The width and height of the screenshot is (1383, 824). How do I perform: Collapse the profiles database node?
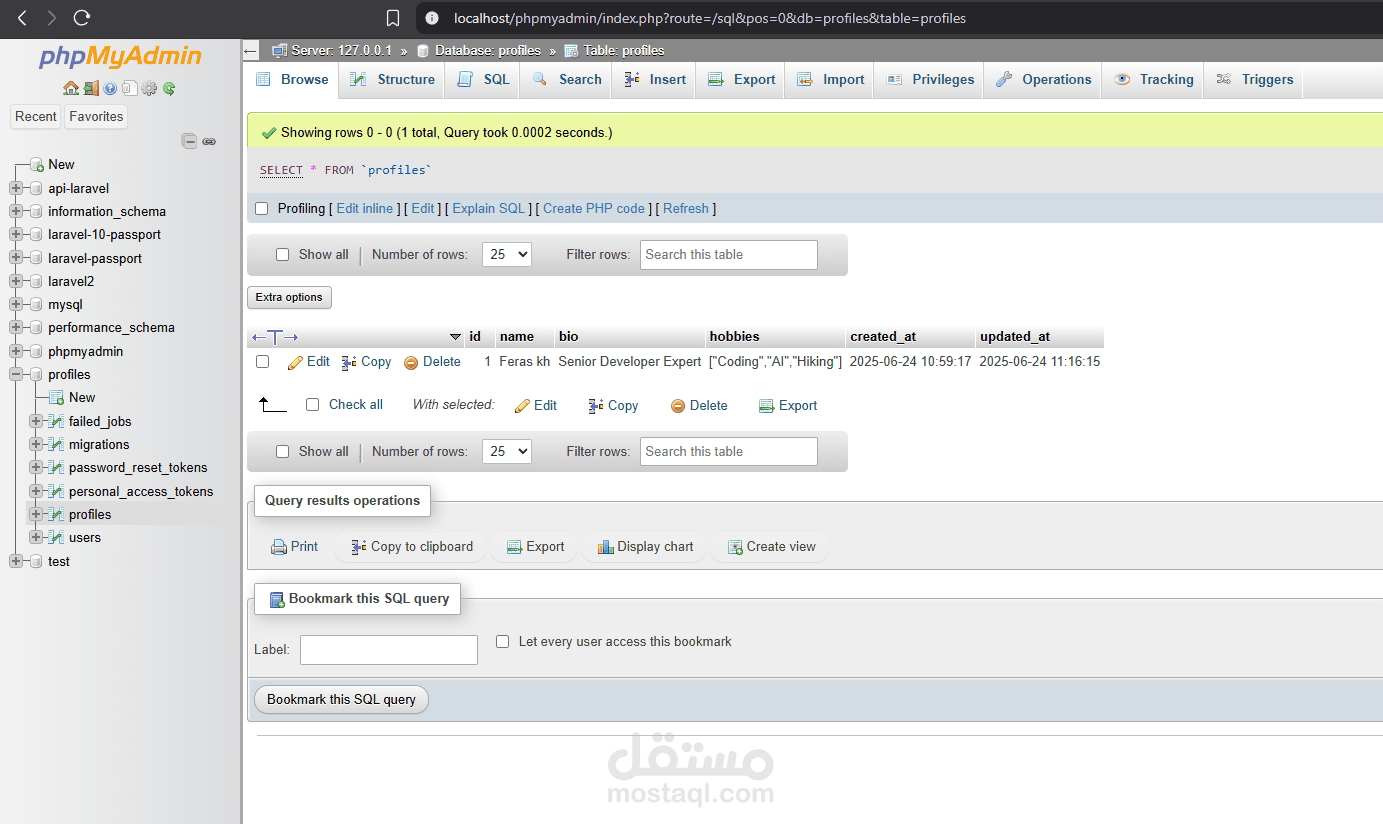(x=15, y=374)
